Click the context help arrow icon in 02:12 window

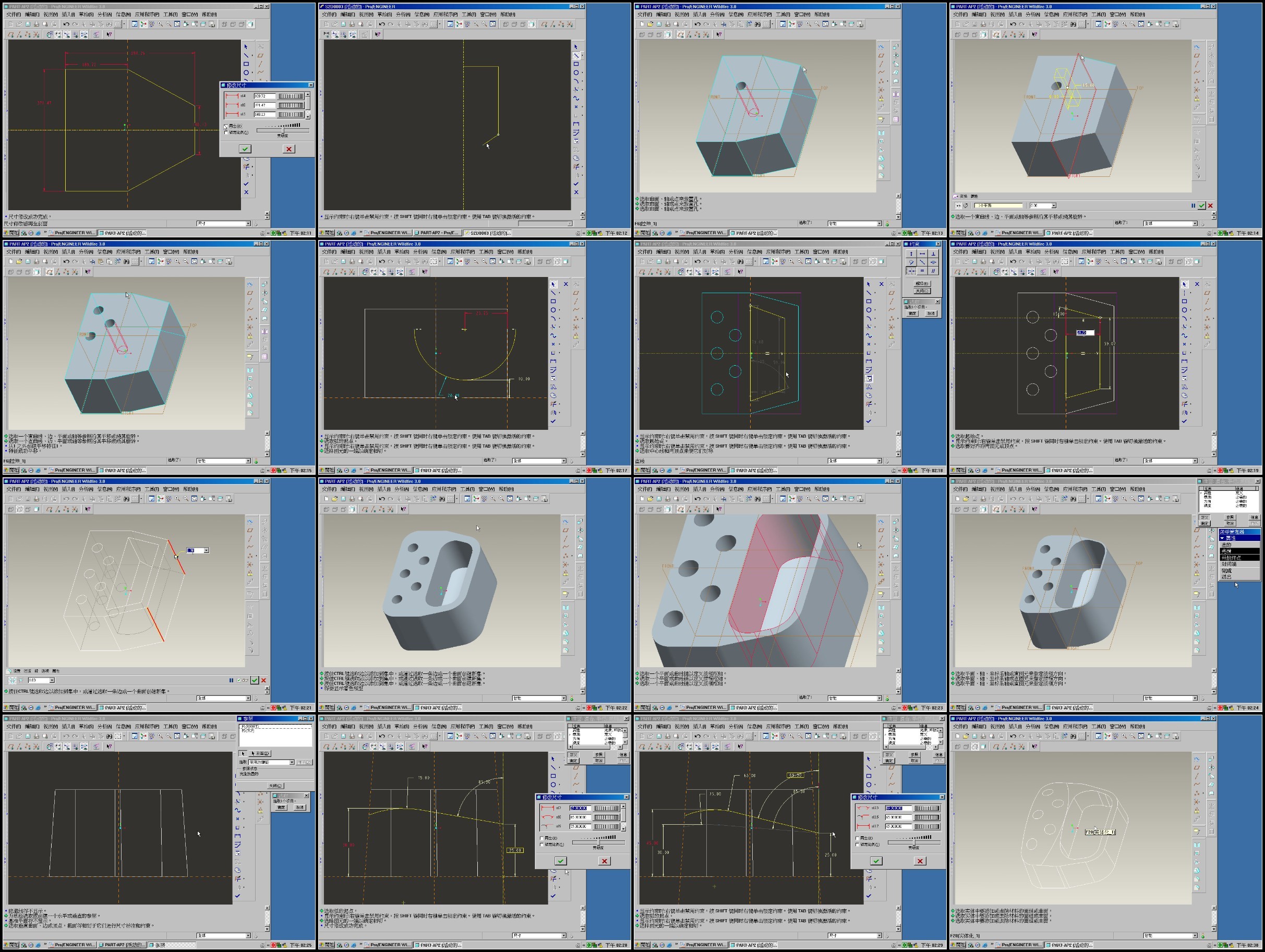click(x=378, y=34)
